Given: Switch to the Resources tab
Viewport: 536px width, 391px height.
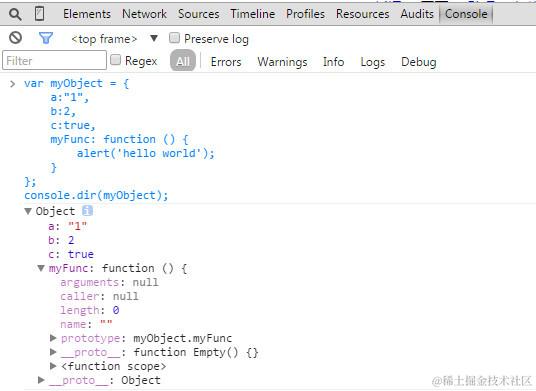Looking at the screenshot, I should 363,14.
